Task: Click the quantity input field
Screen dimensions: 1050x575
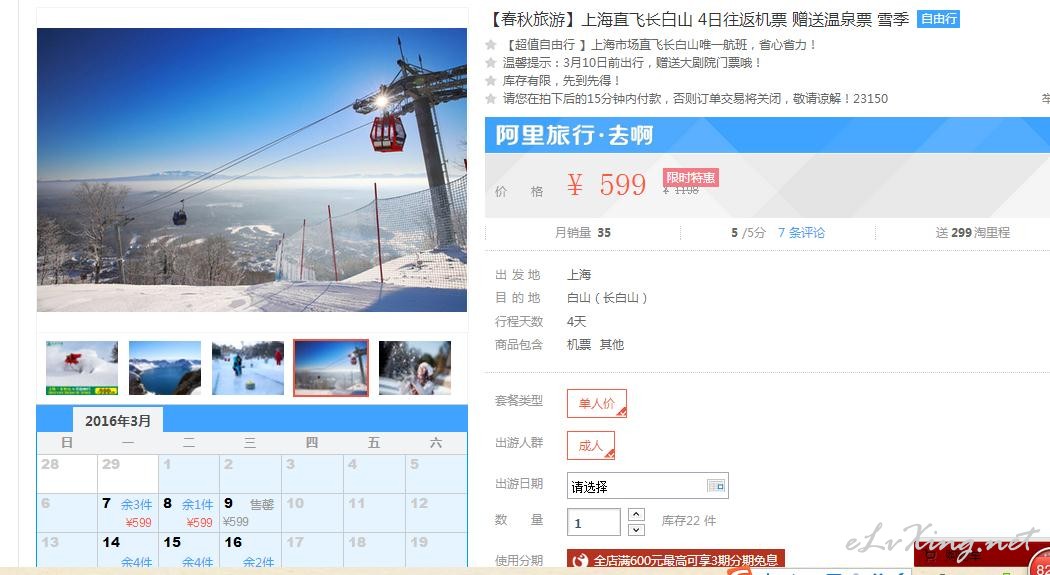Action: 594,522
